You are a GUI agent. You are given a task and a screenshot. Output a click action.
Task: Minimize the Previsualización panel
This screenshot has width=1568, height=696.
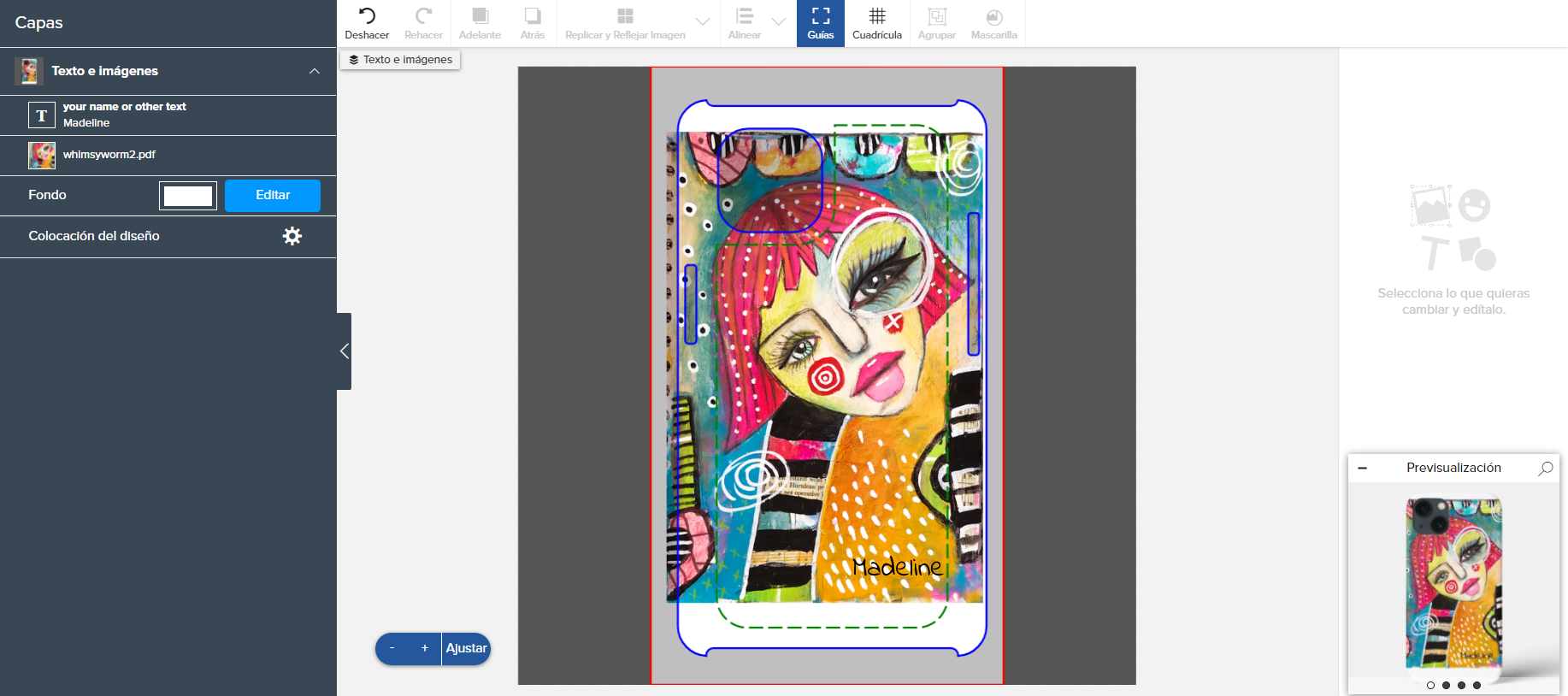pyautogui.click(x=1362, y=469)
